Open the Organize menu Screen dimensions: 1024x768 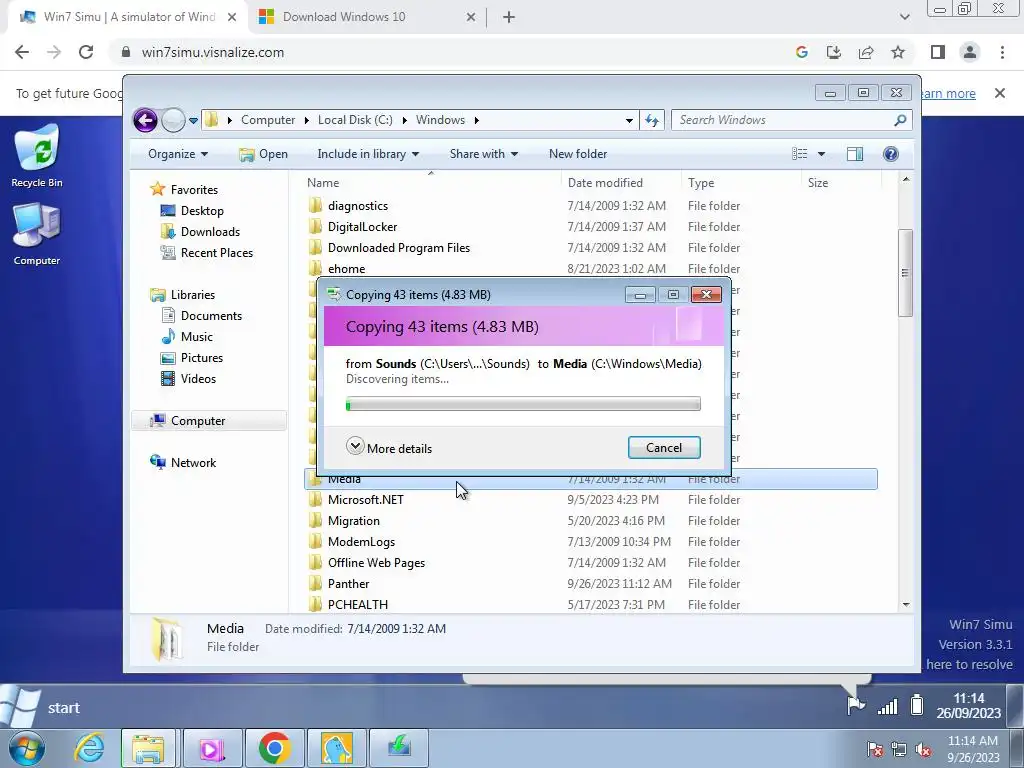point(178,154)
